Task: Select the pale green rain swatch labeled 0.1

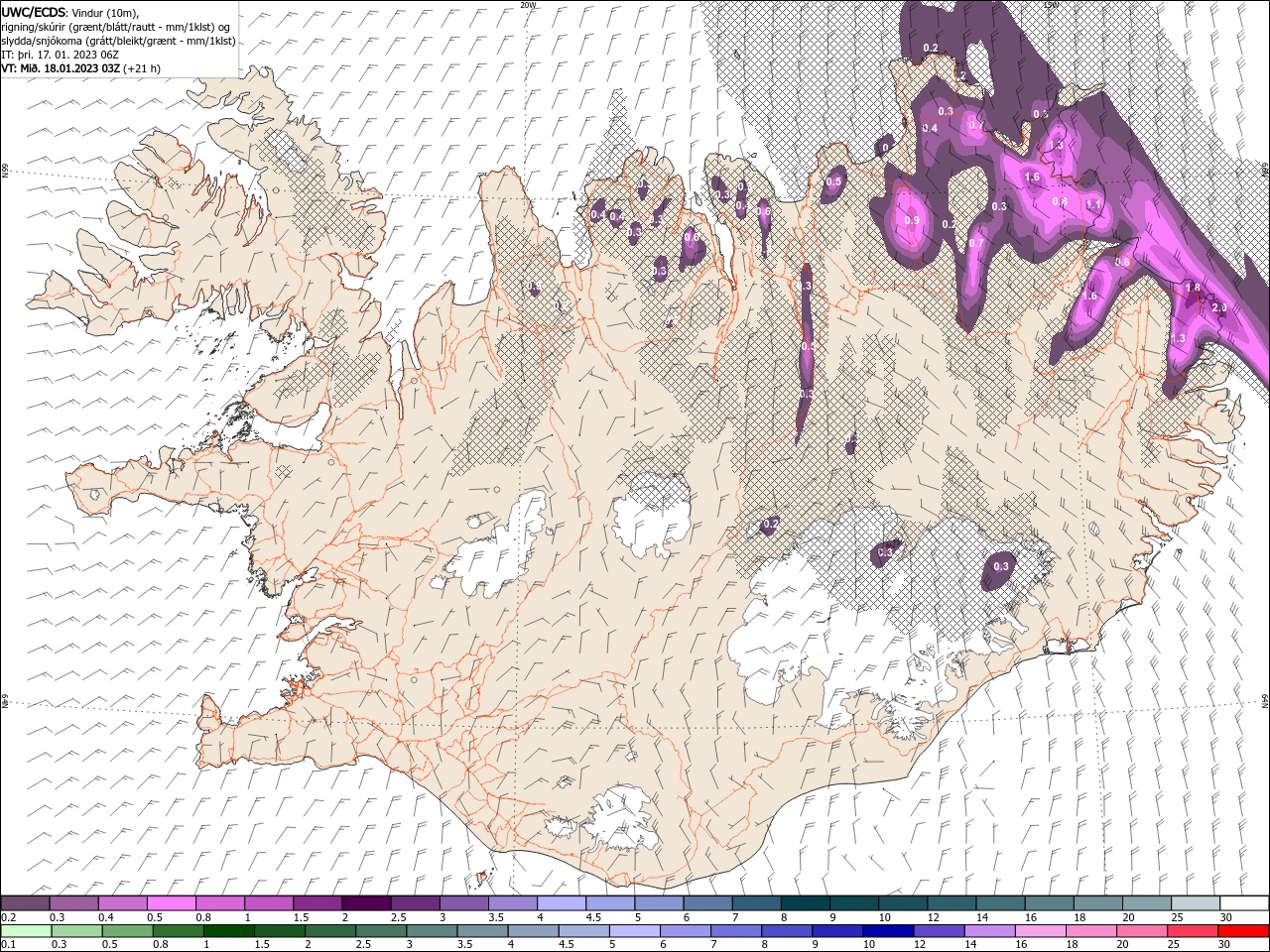Action: [x=26, y=931]
